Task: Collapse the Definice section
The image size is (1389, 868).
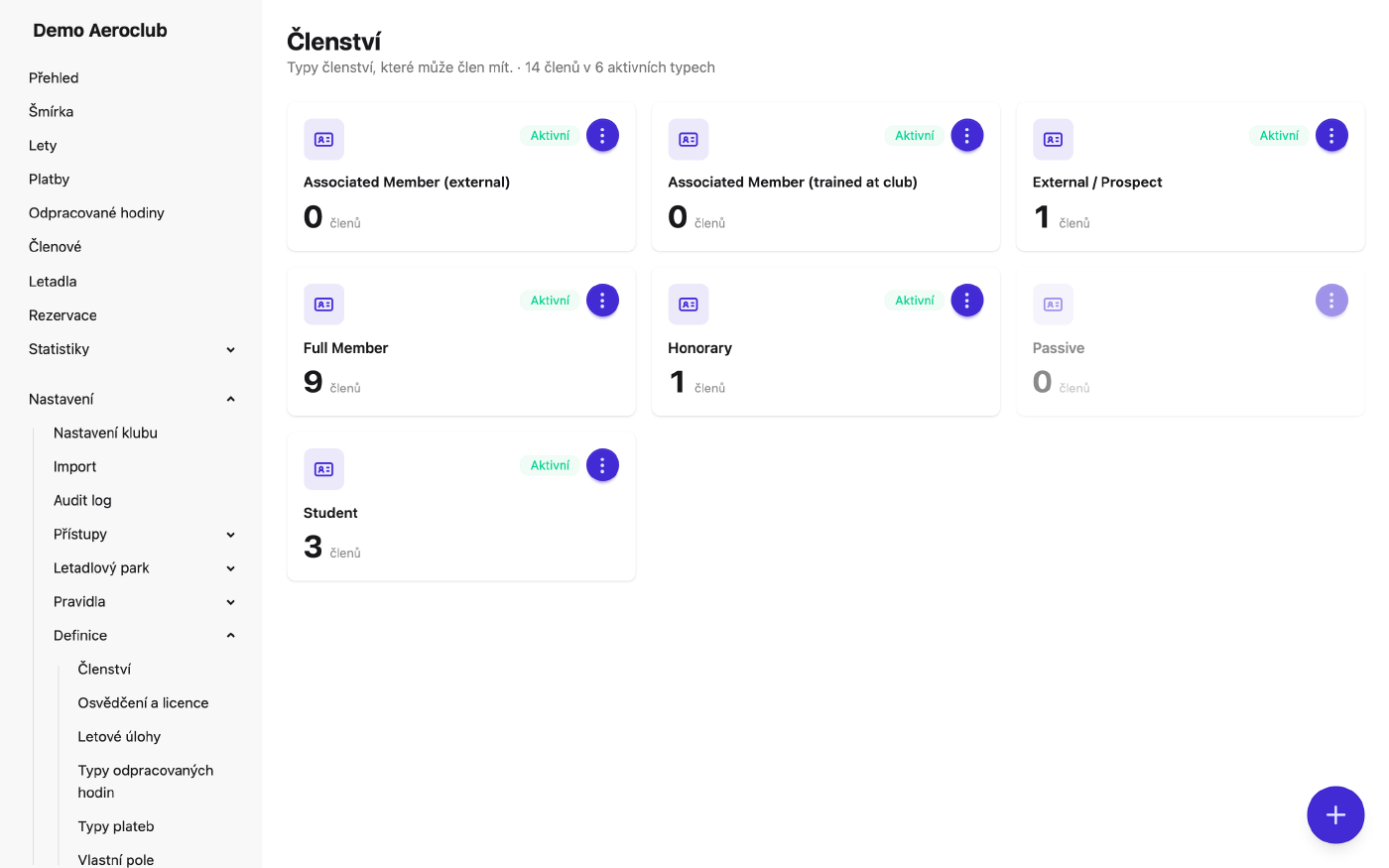Action: (x=144, y=635)
